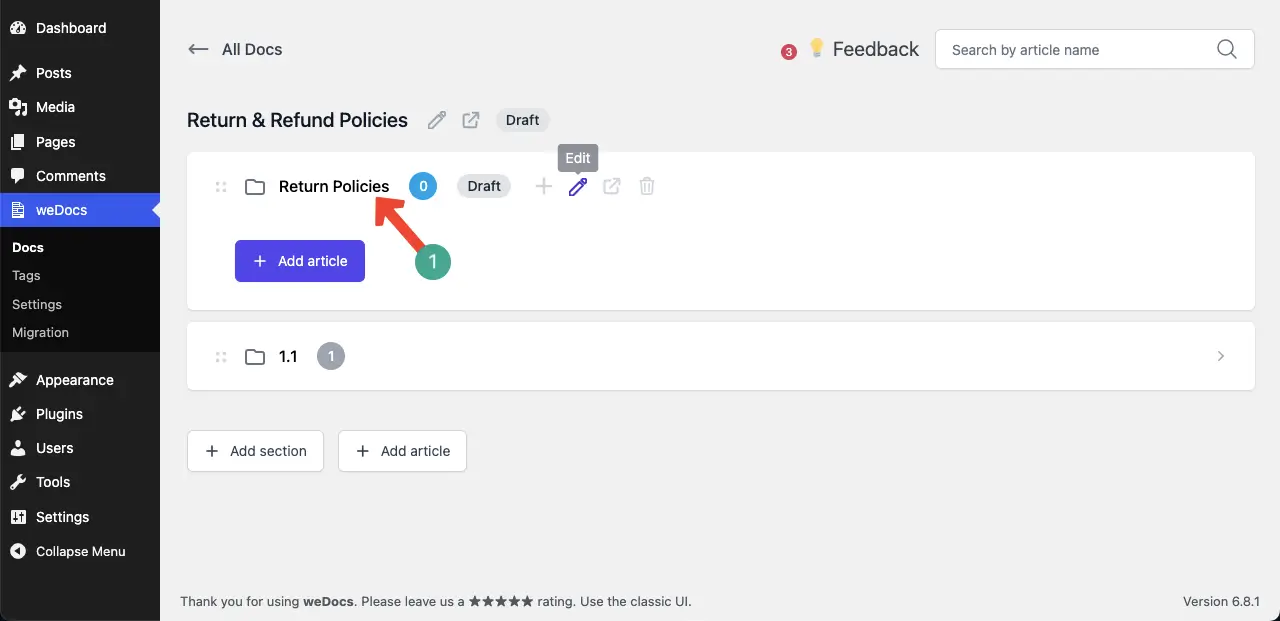Click the Add section button
This screenshot has height=621, width=1280.
(x=255, y=451)
